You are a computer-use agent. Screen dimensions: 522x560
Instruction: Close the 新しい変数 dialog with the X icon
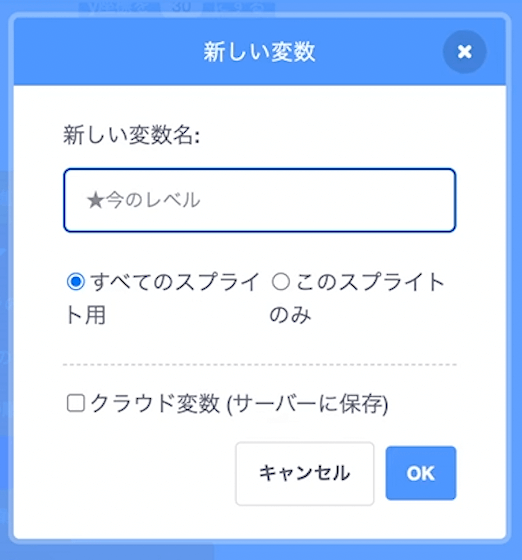click(x=464, y=52)
